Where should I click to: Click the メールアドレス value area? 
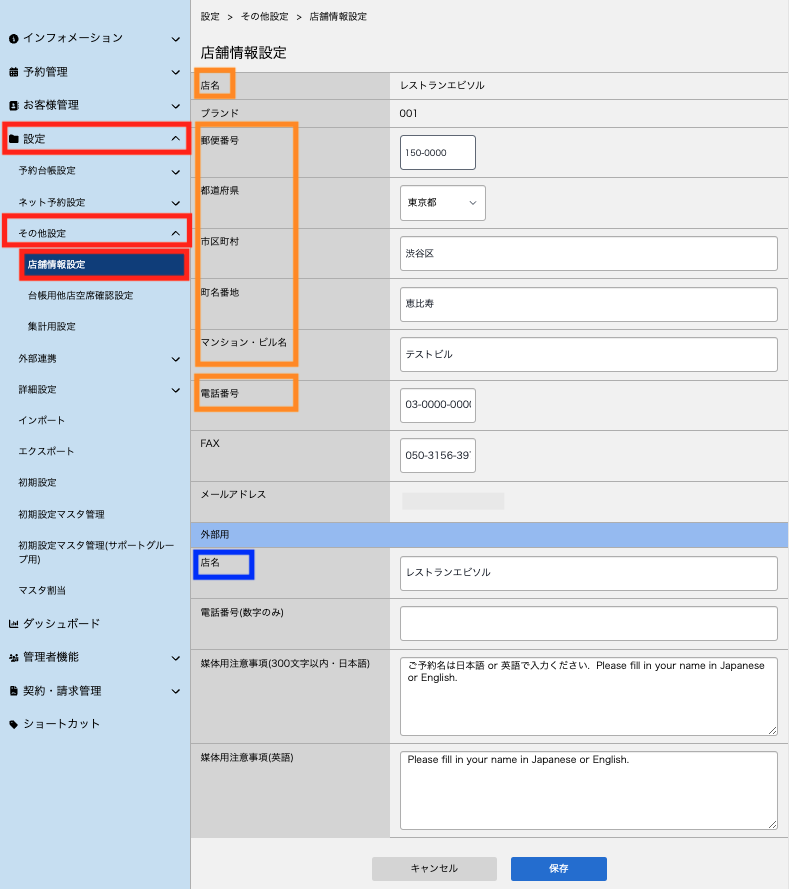pyautogui.click(x=453, y=501)
